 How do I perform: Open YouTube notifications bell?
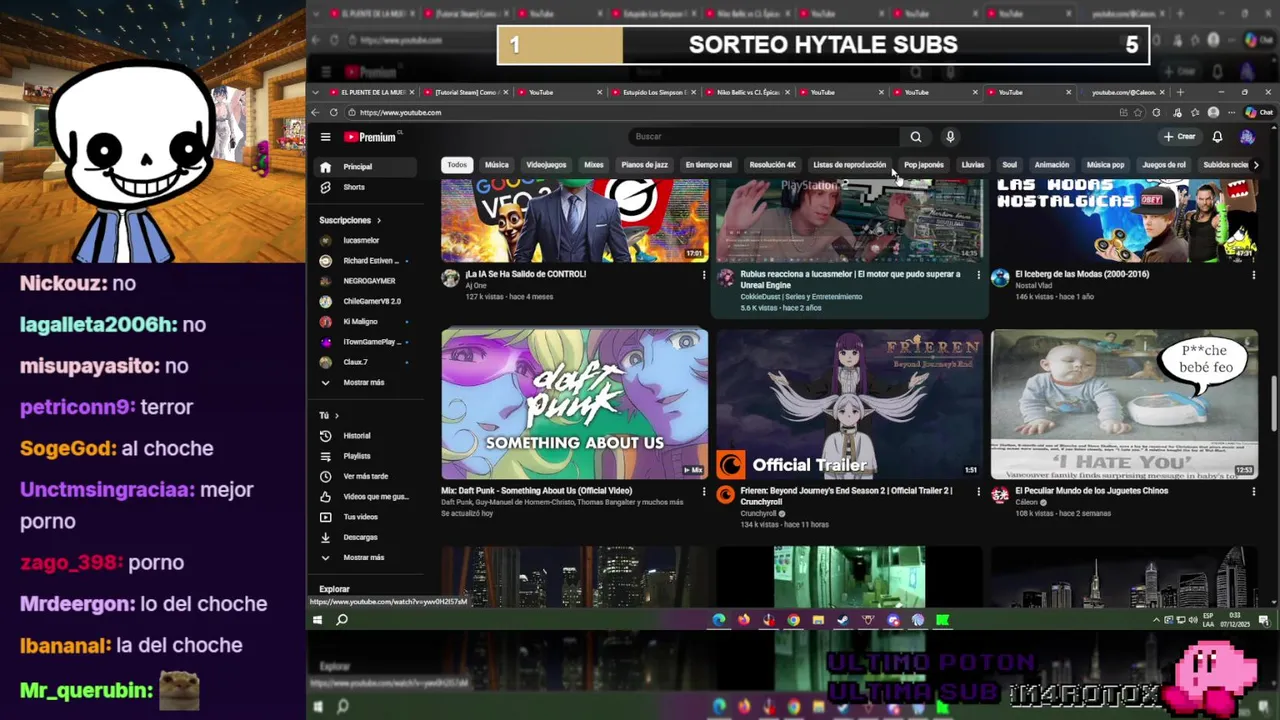coord(1217,137)
